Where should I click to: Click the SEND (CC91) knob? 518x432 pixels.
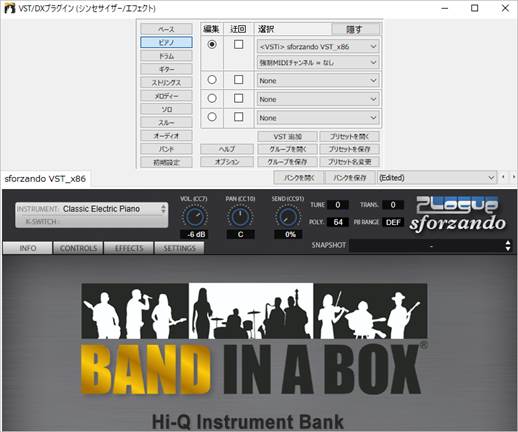[287, 217]
